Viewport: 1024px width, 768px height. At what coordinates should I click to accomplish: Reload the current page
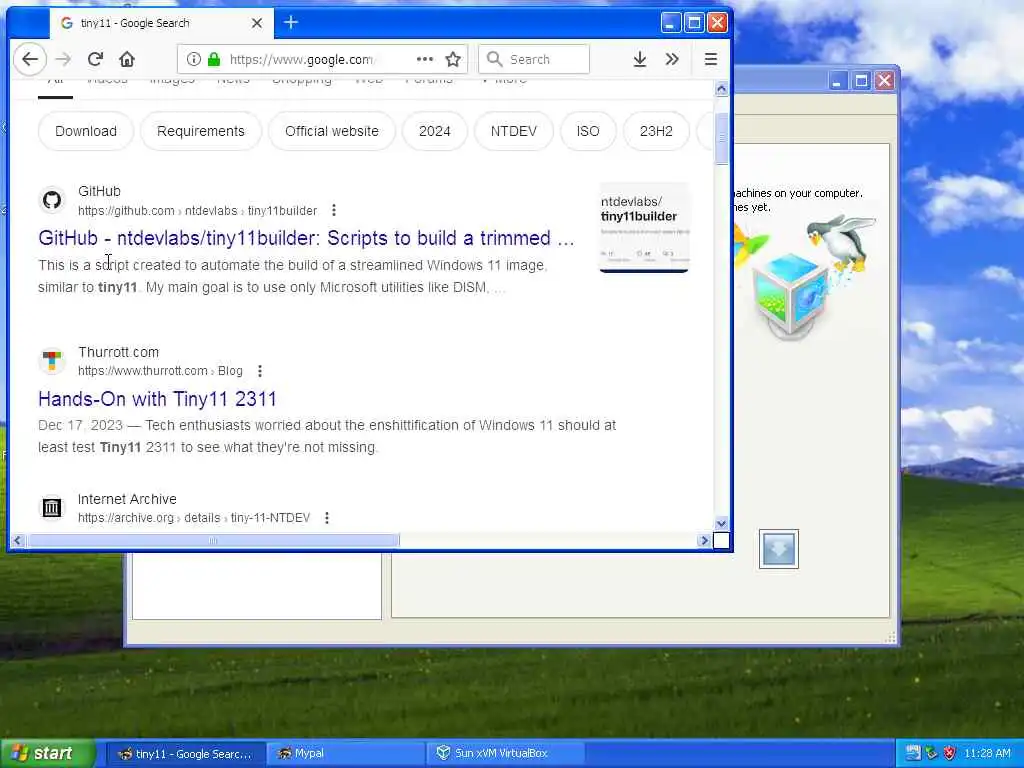tap(95, 59)
